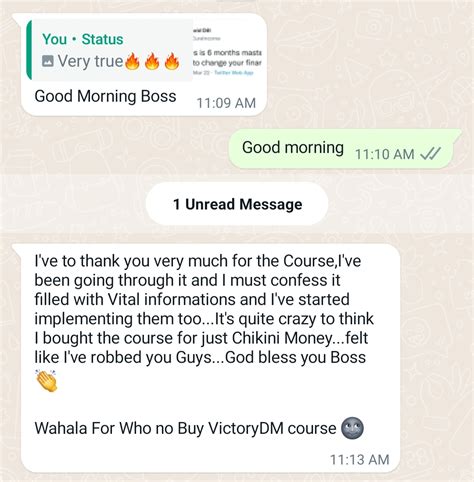
Task: Click the 11:09 AM timestamp
Action: (226, 103)
